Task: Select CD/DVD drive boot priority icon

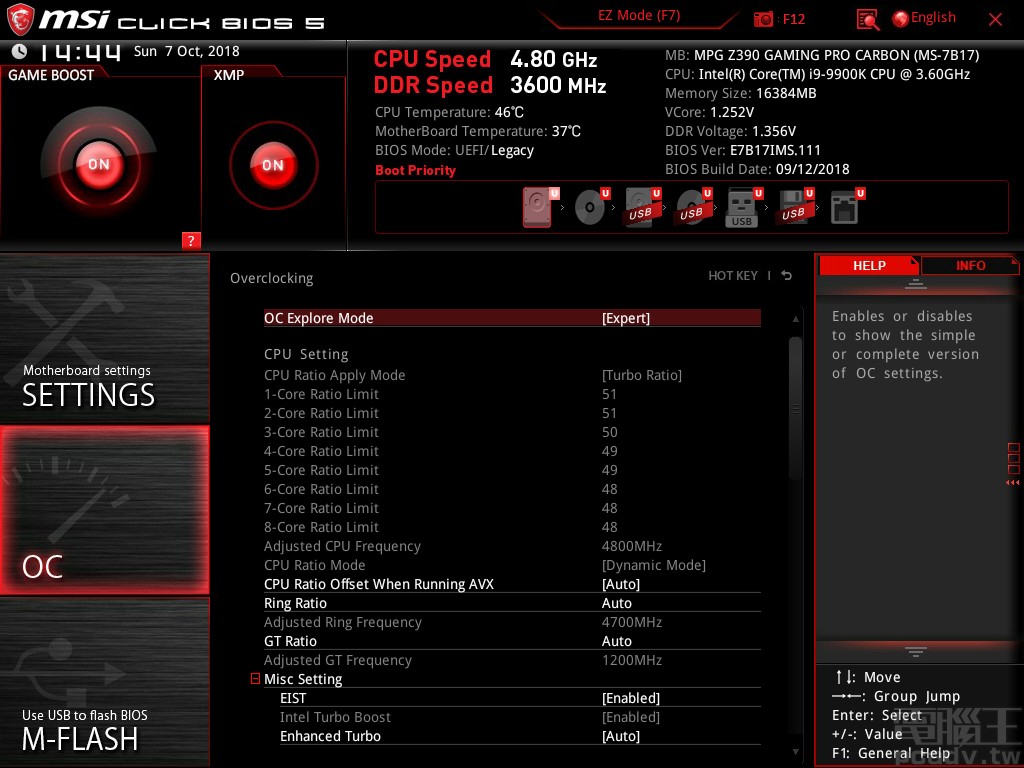Action: pos(591,207)
